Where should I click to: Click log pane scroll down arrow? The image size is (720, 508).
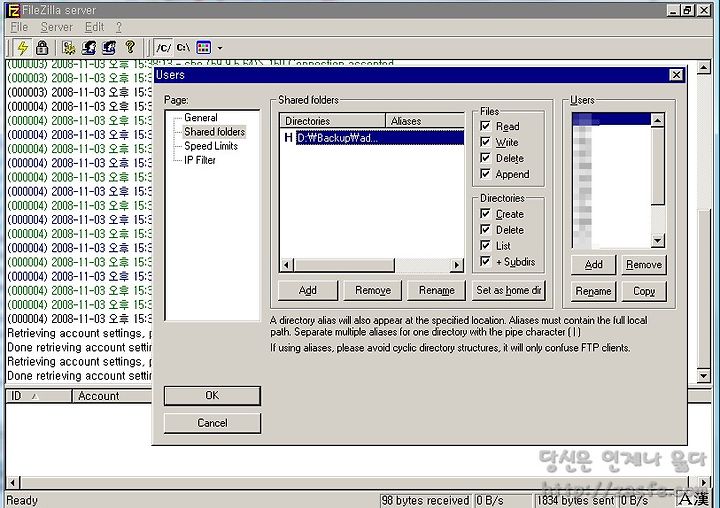(703, 376)
